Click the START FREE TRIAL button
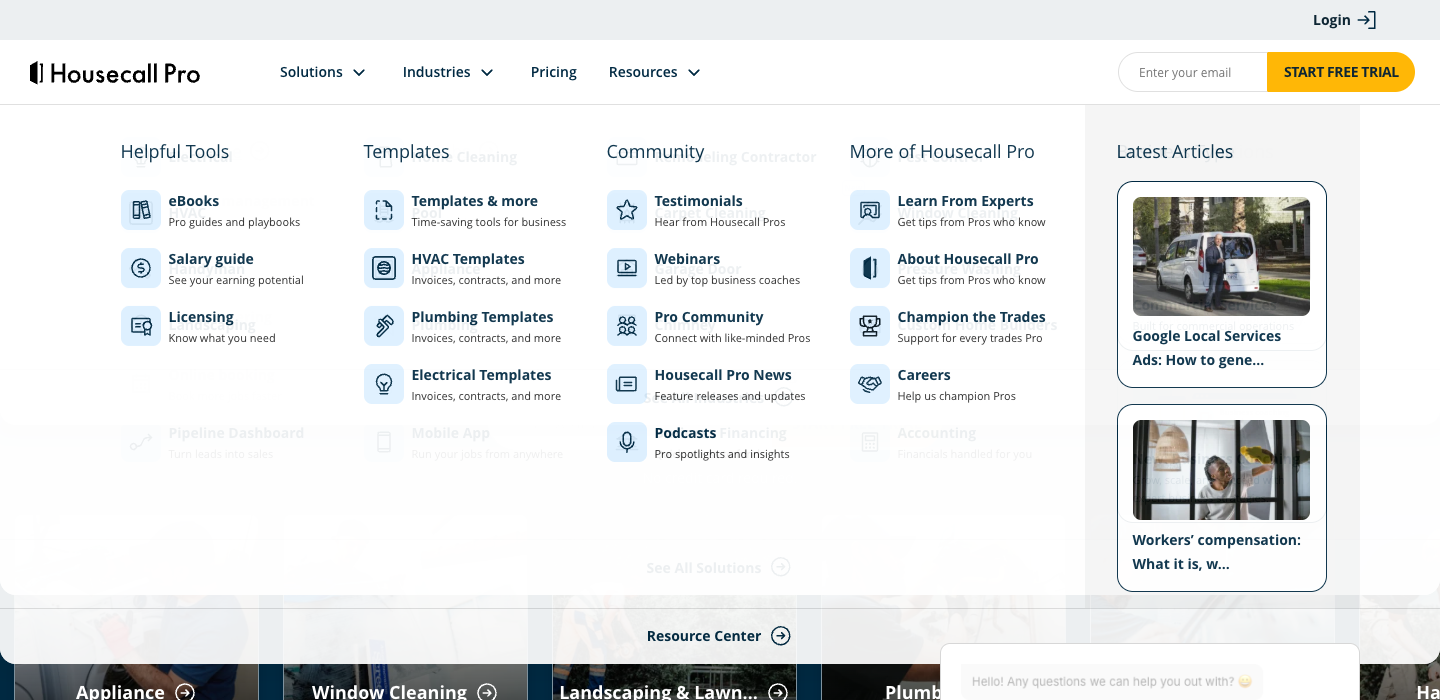Image resolution: width=1440 pixels, height=700 pixels. (x=1341, y=72)
